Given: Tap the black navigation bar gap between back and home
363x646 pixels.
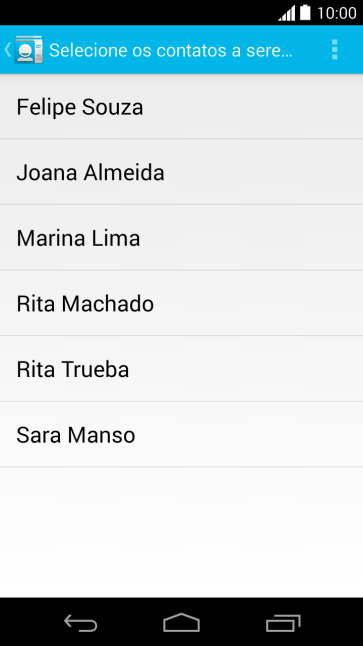Looking at the screenshot, I should (131, 623).
